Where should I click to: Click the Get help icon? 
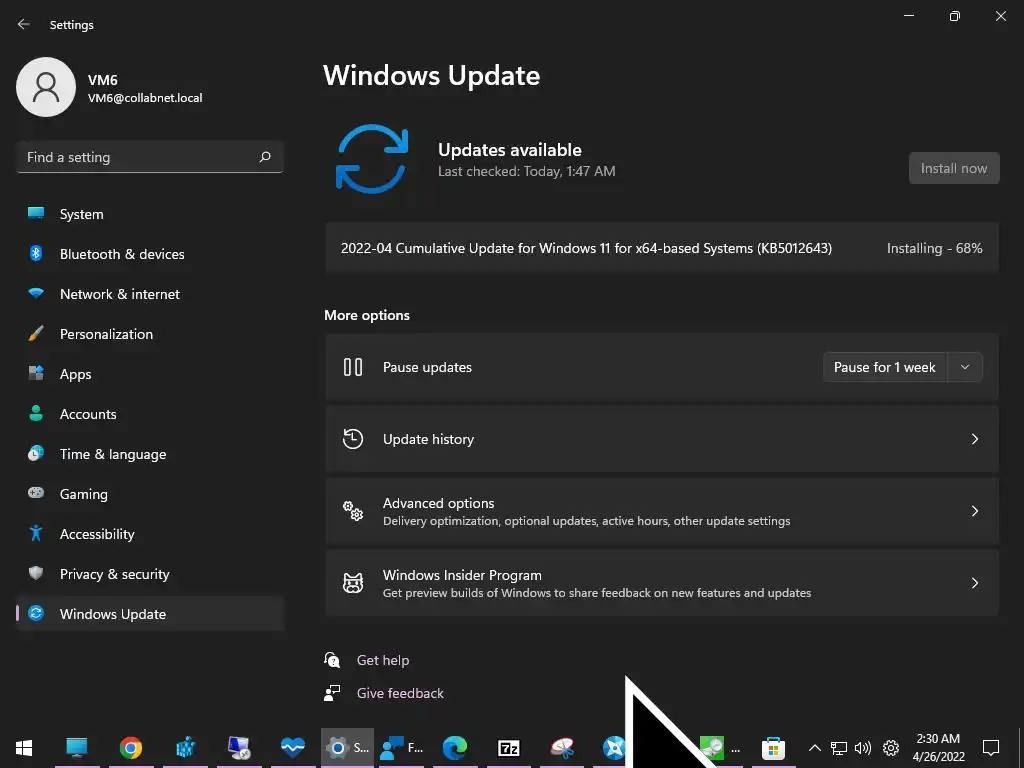point(332,660)
